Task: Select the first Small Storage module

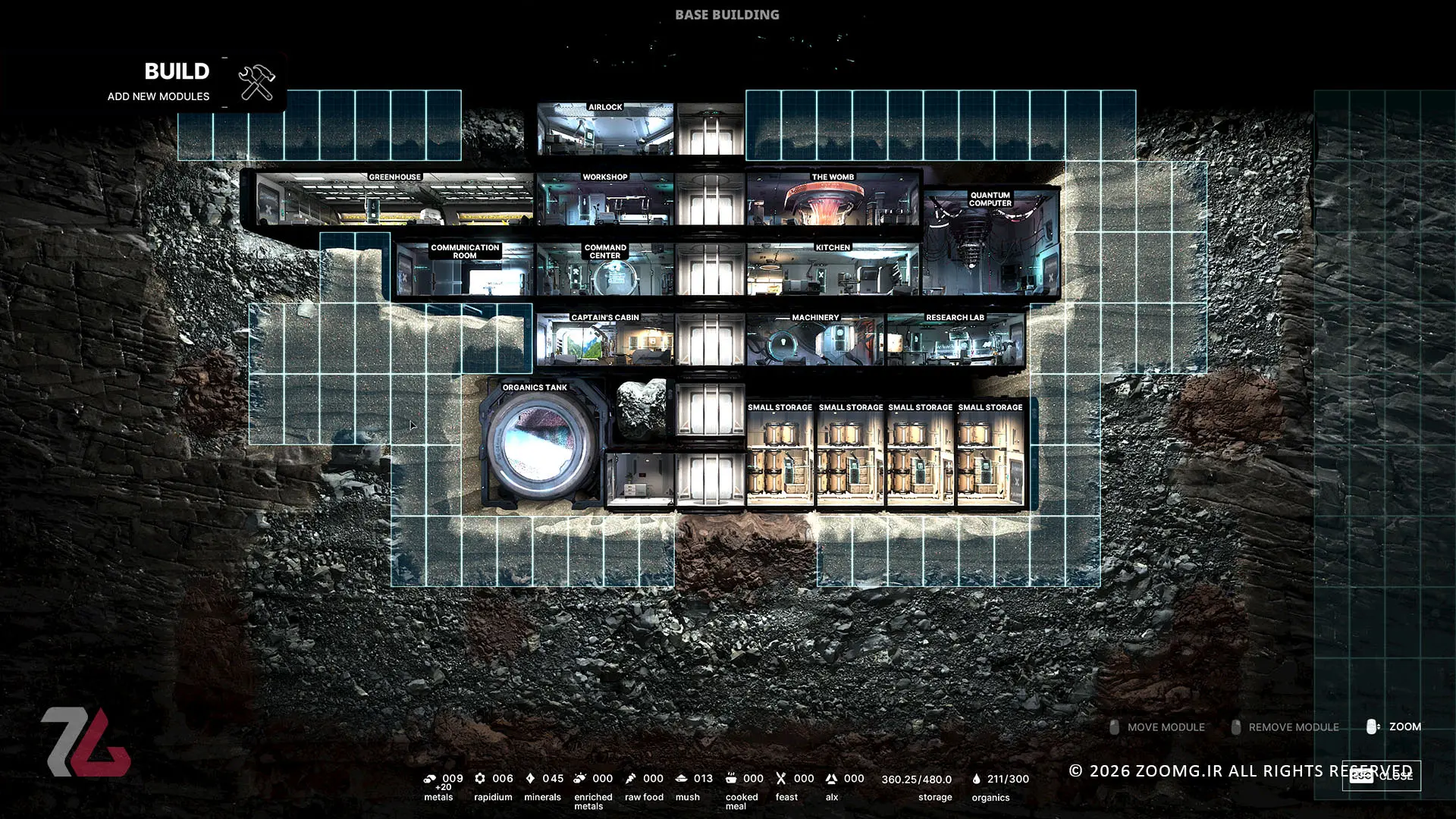Action: (x=780, y=453)
